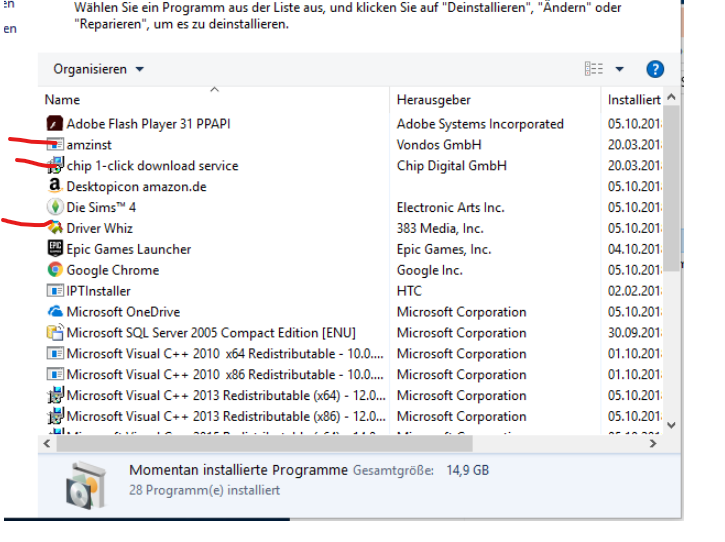Screen dimensions: 725x542
Task: Select Visual C++ 2013 Redistributable (x64) entry
Action: click(226, 395)
